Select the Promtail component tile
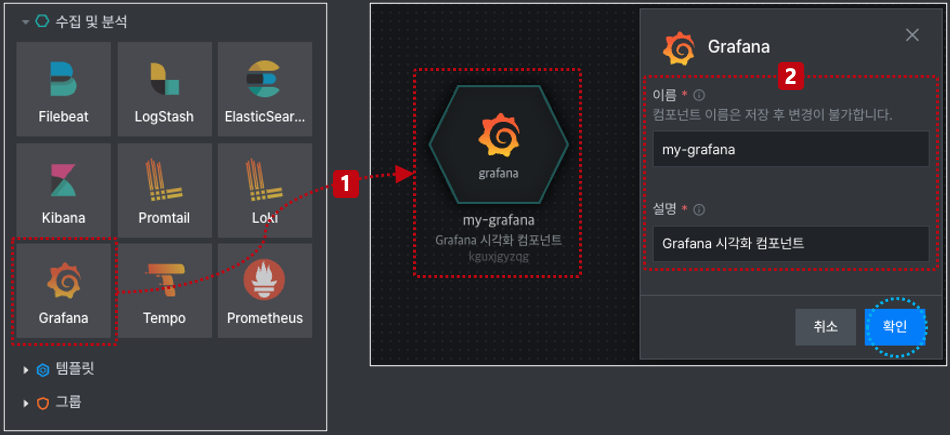This screenshot has width=950, height=435. click(164, 190)
